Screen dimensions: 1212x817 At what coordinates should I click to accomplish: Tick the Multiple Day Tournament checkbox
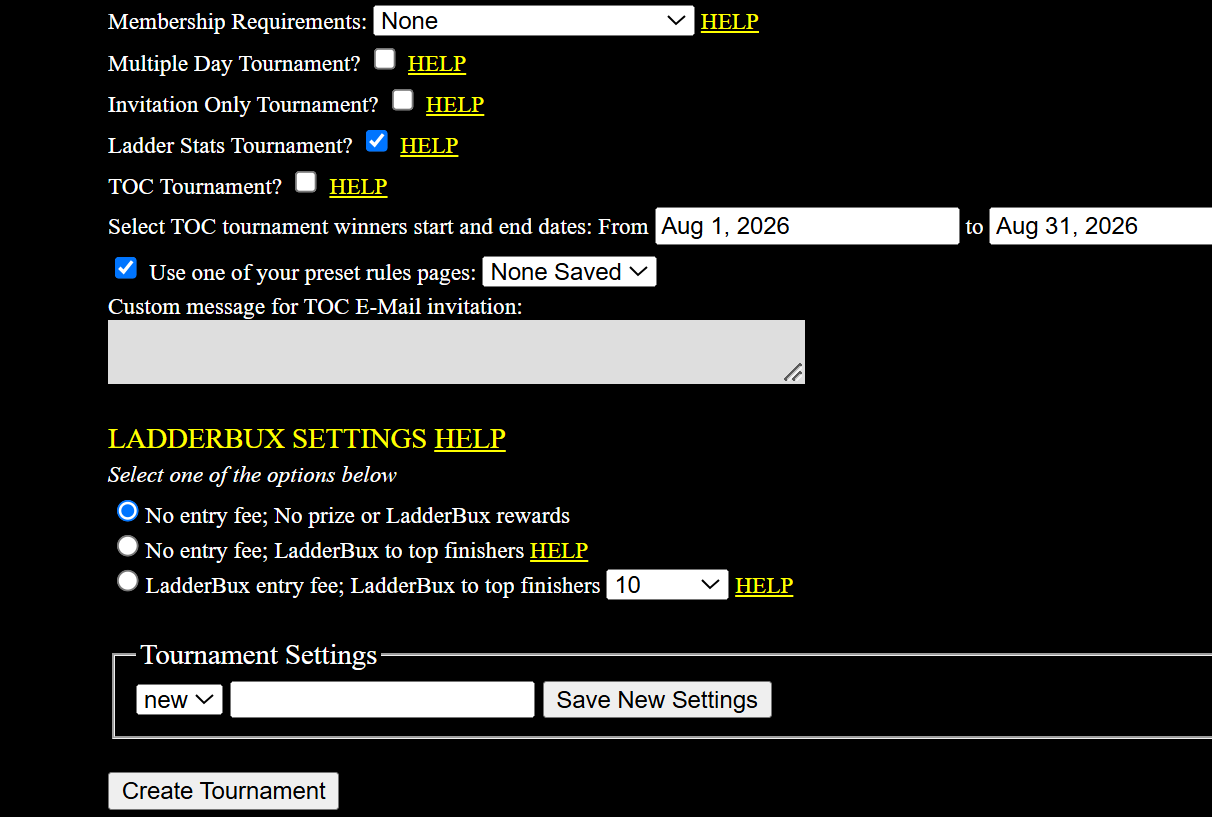pos(385,59)
